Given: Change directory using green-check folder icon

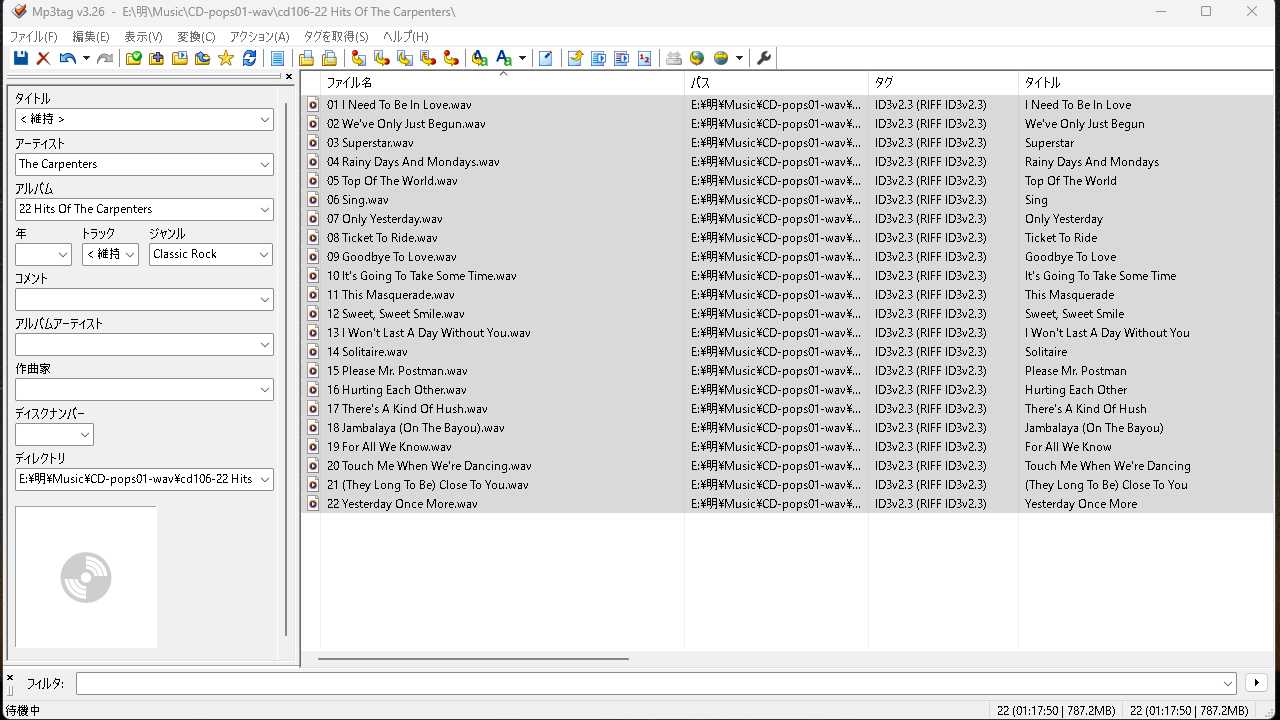Looking at the screenshot, I should [x=134, y=58].
